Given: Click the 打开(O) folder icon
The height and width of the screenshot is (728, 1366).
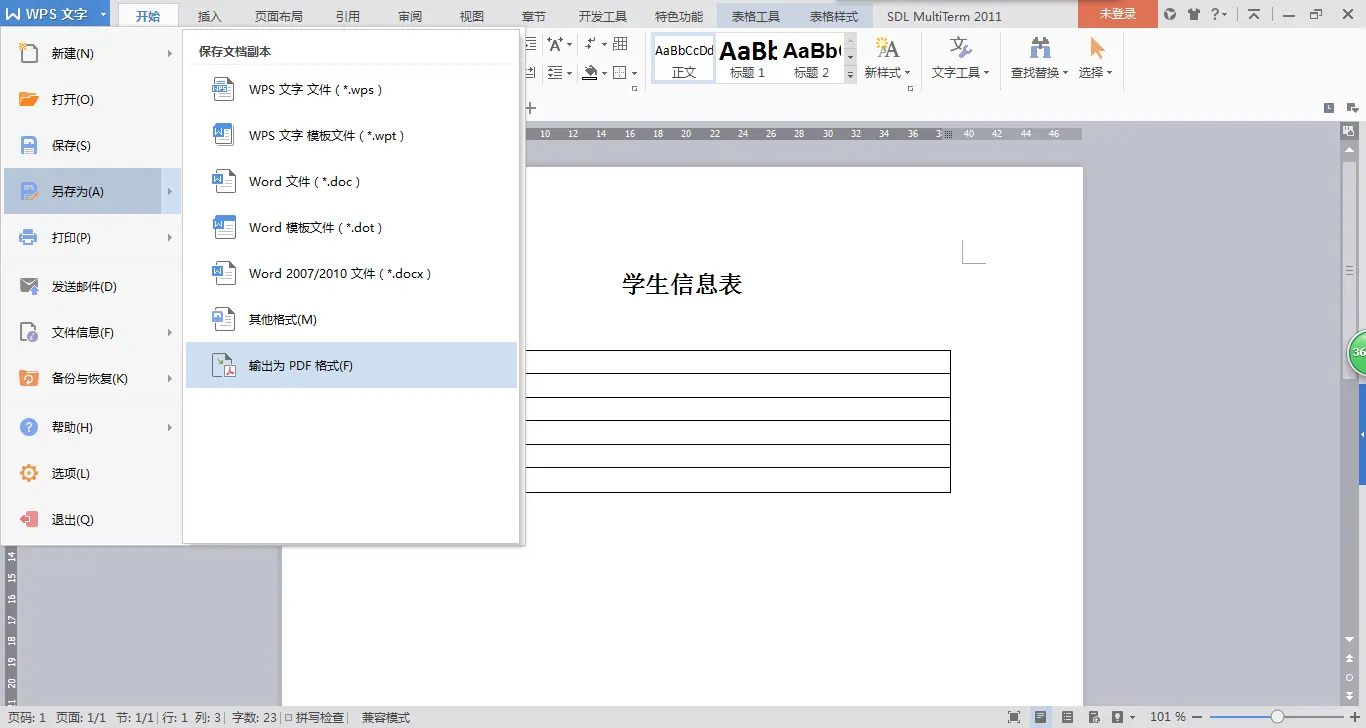Looking at the screenshot, I should (29, 100).
